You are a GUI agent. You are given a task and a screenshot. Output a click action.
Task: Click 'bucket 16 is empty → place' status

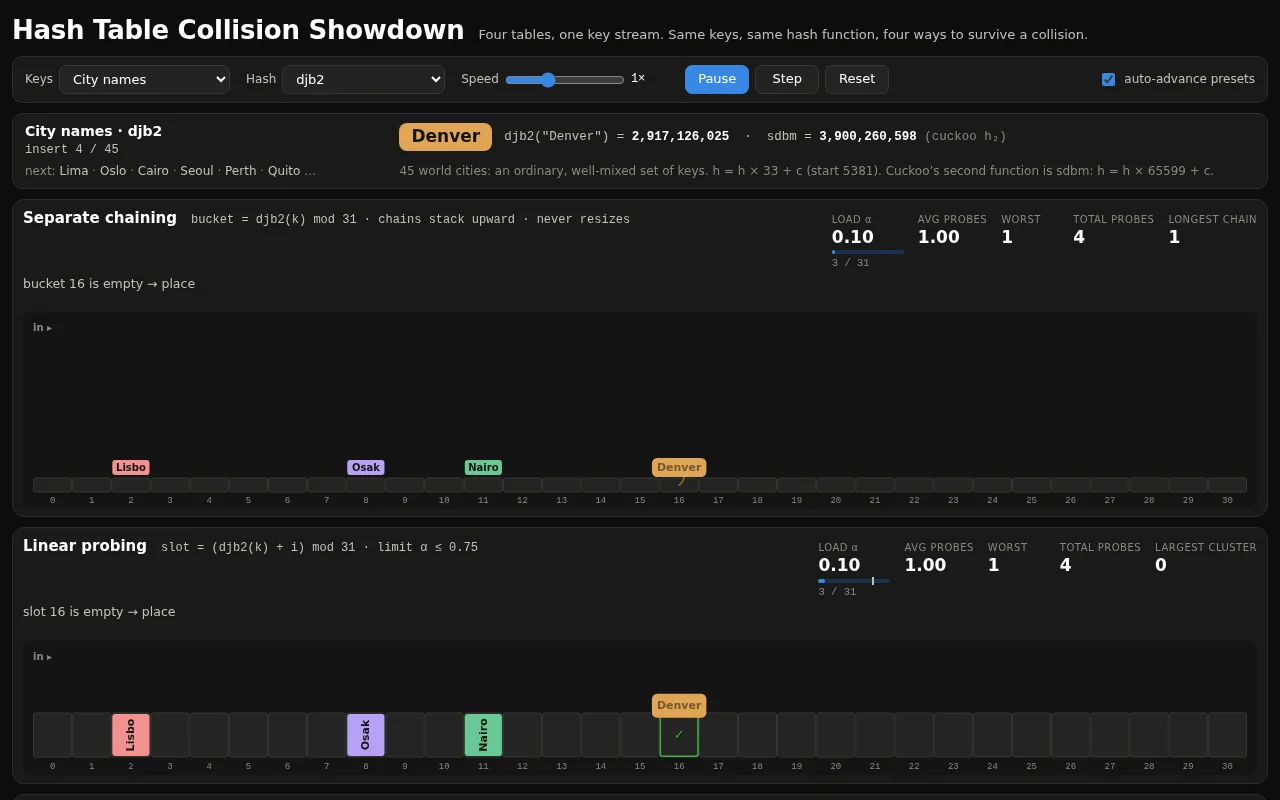(109, 284)
